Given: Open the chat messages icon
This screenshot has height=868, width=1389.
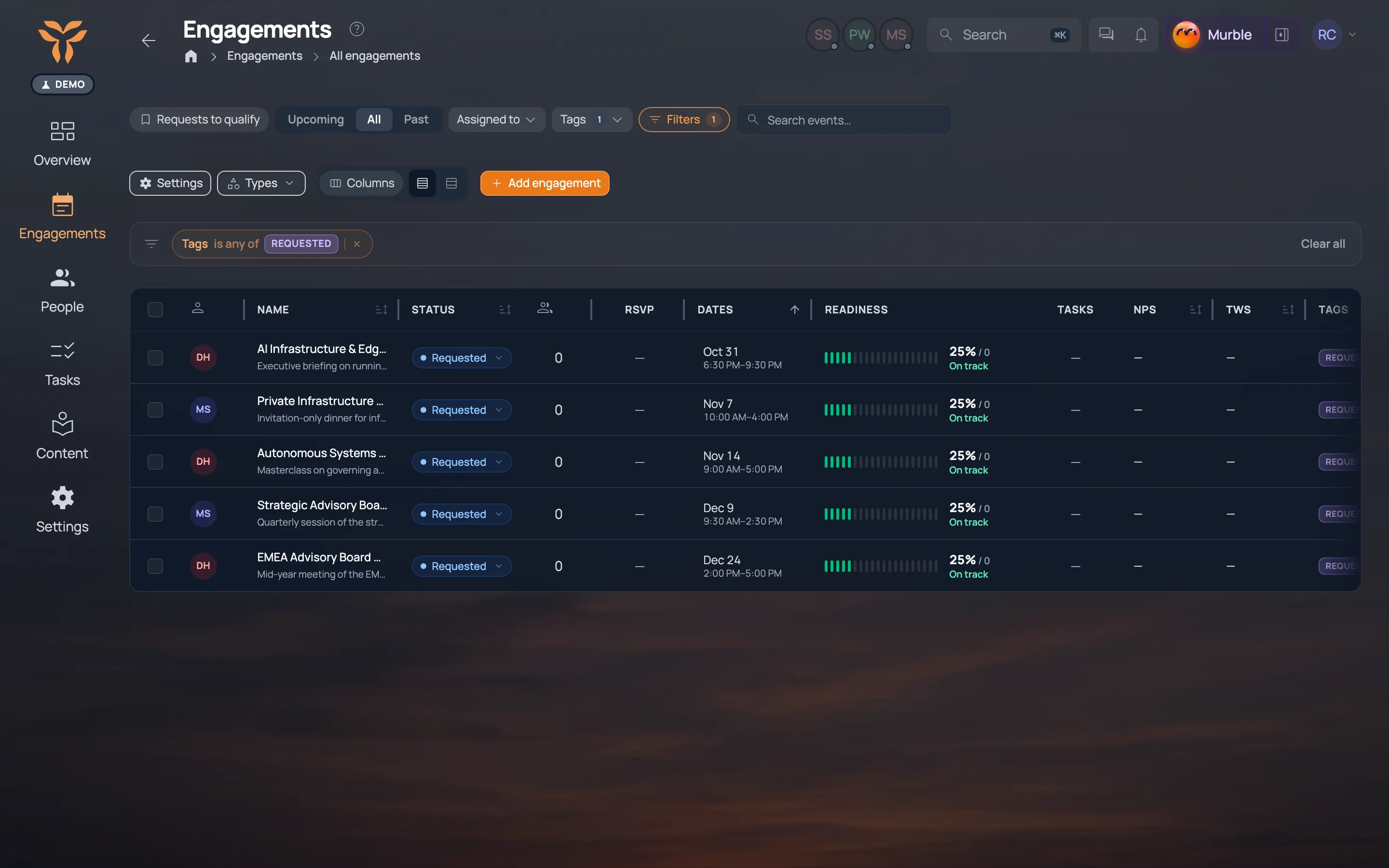Looking at the screenshot, I should (x=1105, y=34).
